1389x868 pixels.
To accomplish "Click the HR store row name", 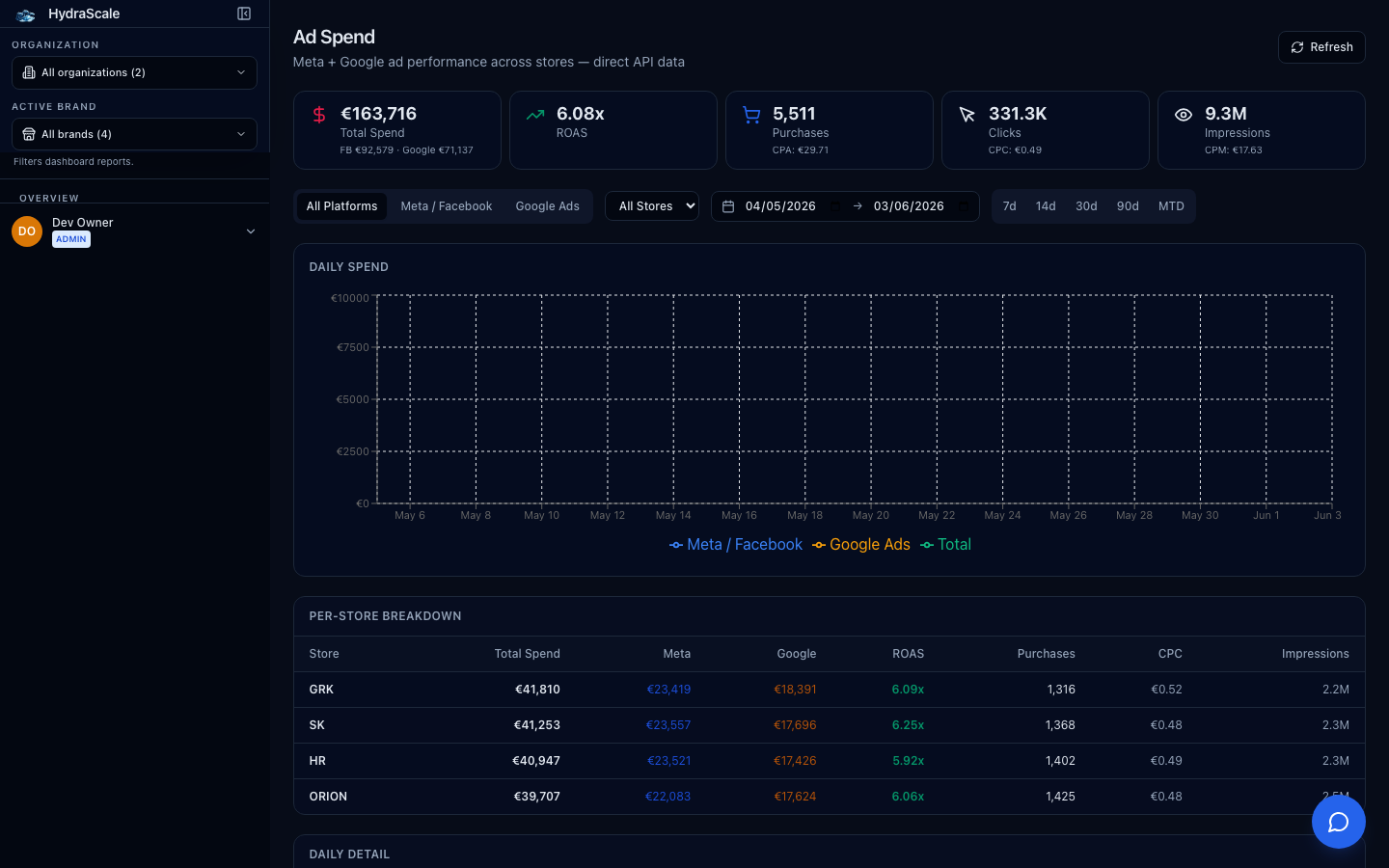I will point(317,761).
